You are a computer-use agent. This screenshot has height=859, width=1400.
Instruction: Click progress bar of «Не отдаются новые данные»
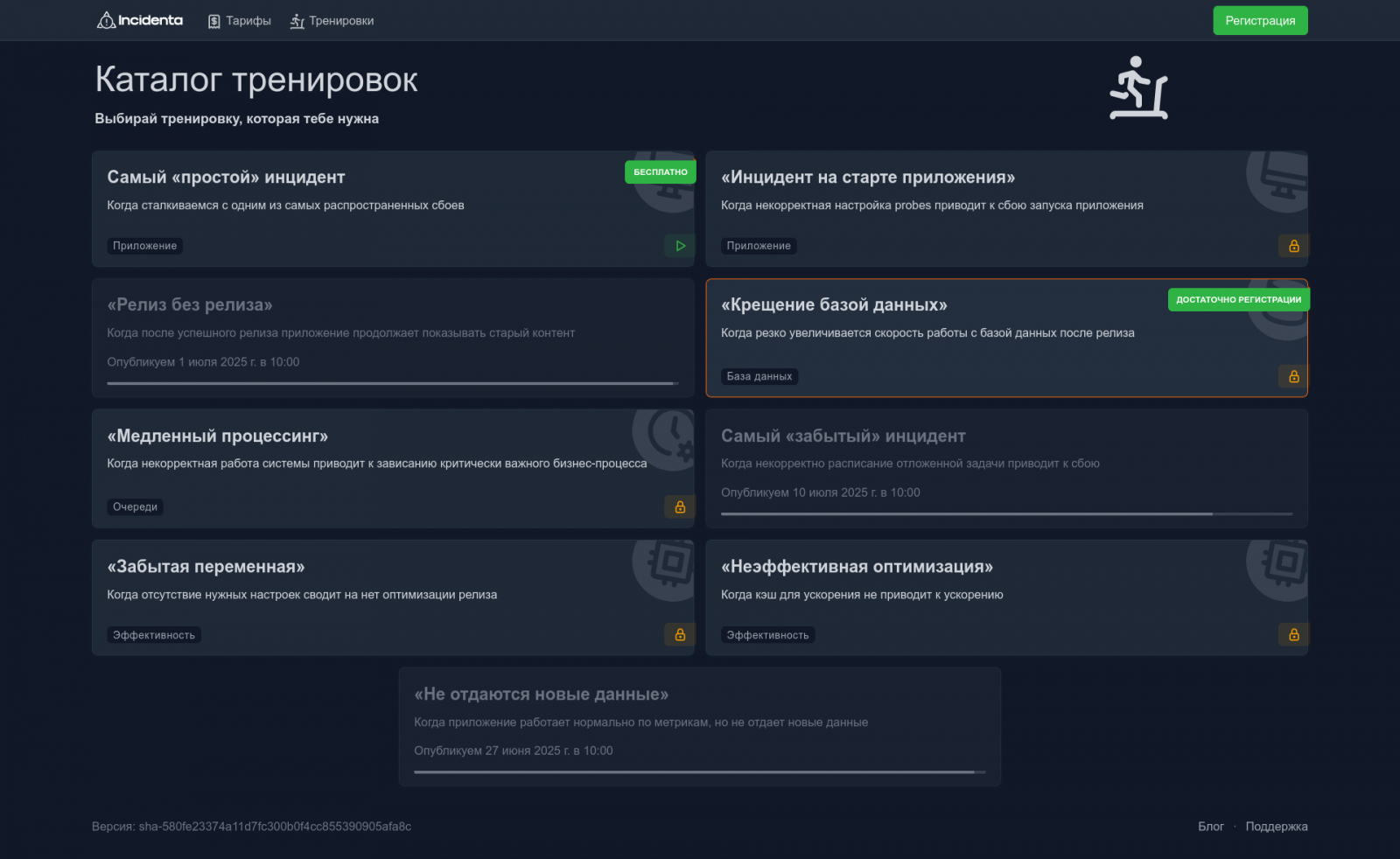click(x=700, y=772)
